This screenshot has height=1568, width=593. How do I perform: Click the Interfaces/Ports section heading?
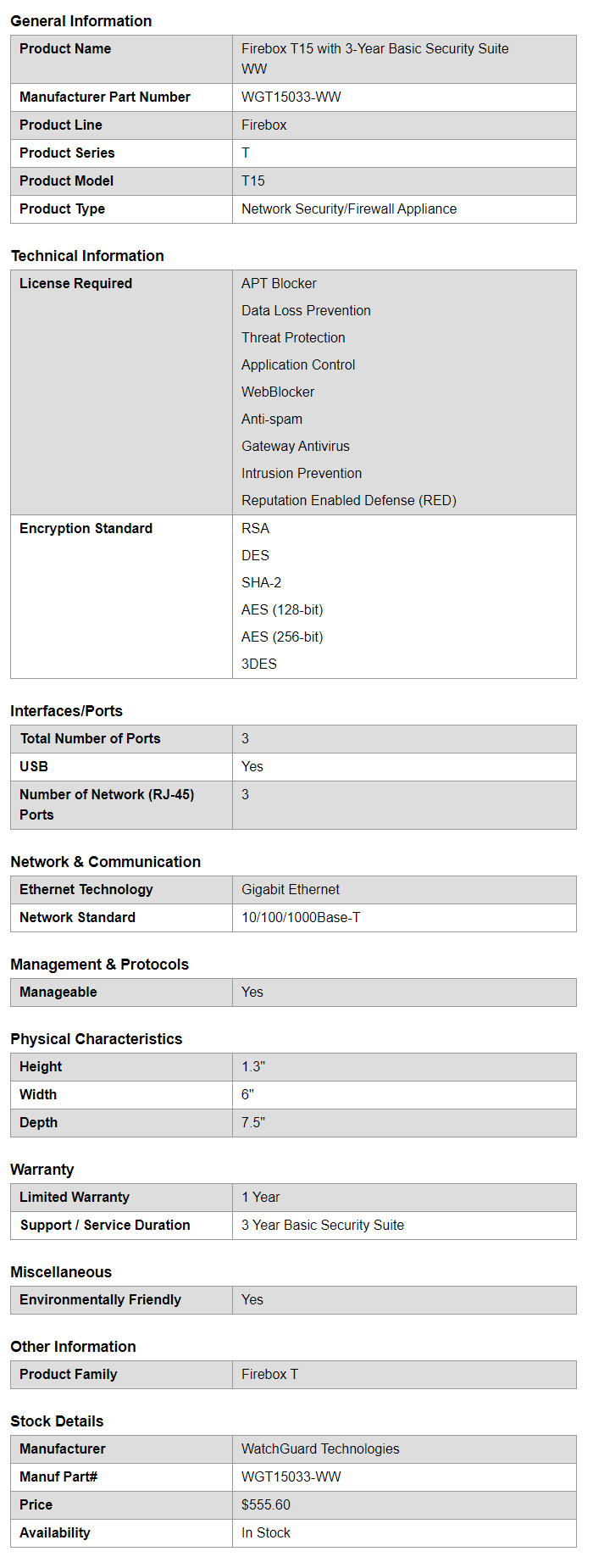click(x=66, y=711)
